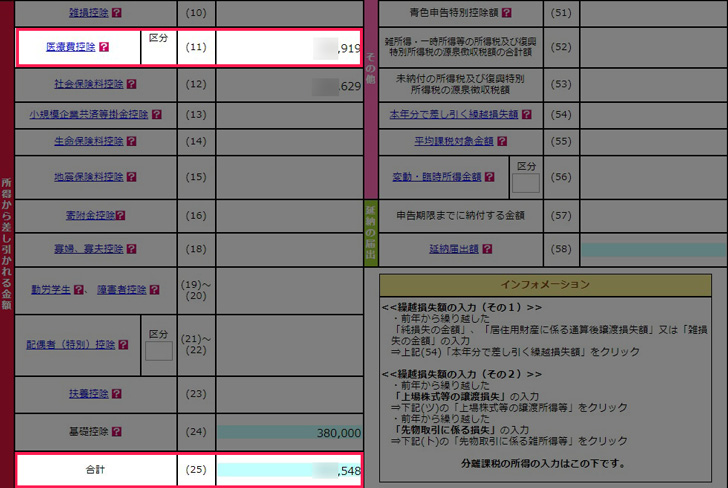The height and width of the screenshot is (488, 728).
Task: Open 本年分で差し引く繰越損失額 link
Action: point(453,114)
